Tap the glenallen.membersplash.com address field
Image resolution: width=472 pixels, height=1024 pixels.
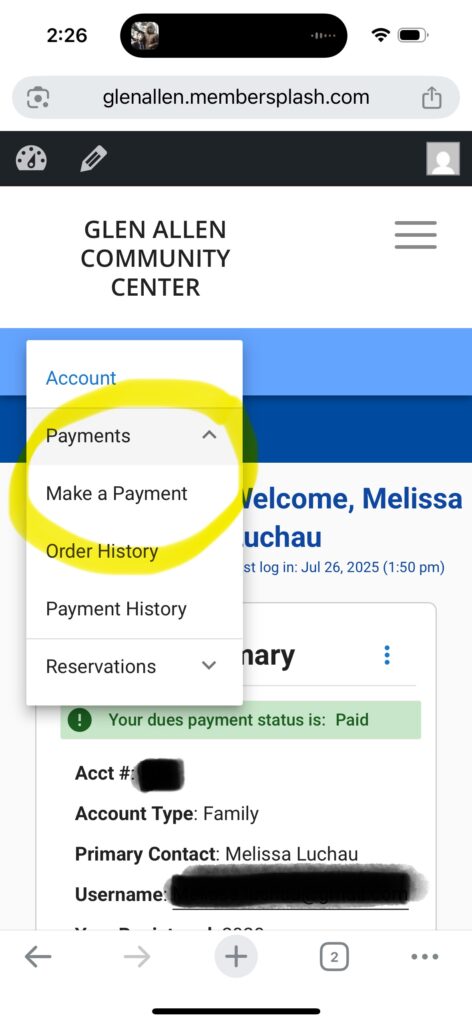[236, 97]
